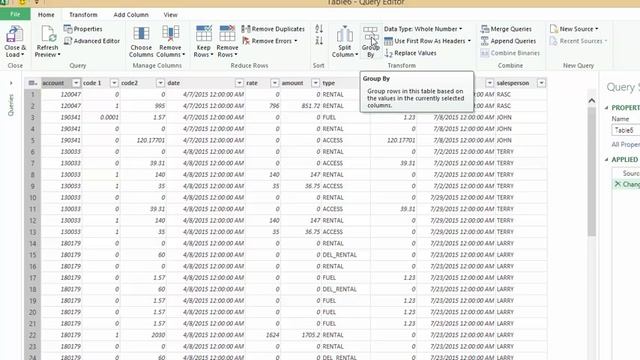This screenshot has height=360, width=640.
Task: Open the Advanced Editor
Action: (x=92, y=41)
